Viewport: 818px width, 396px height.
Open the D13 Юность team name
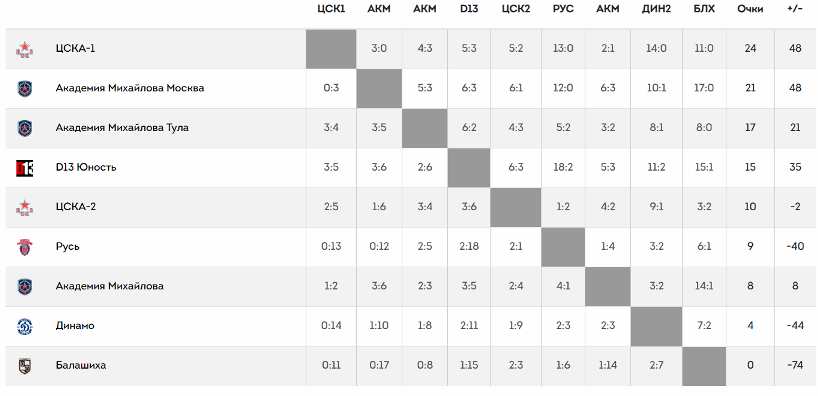(x=86, y=167)
